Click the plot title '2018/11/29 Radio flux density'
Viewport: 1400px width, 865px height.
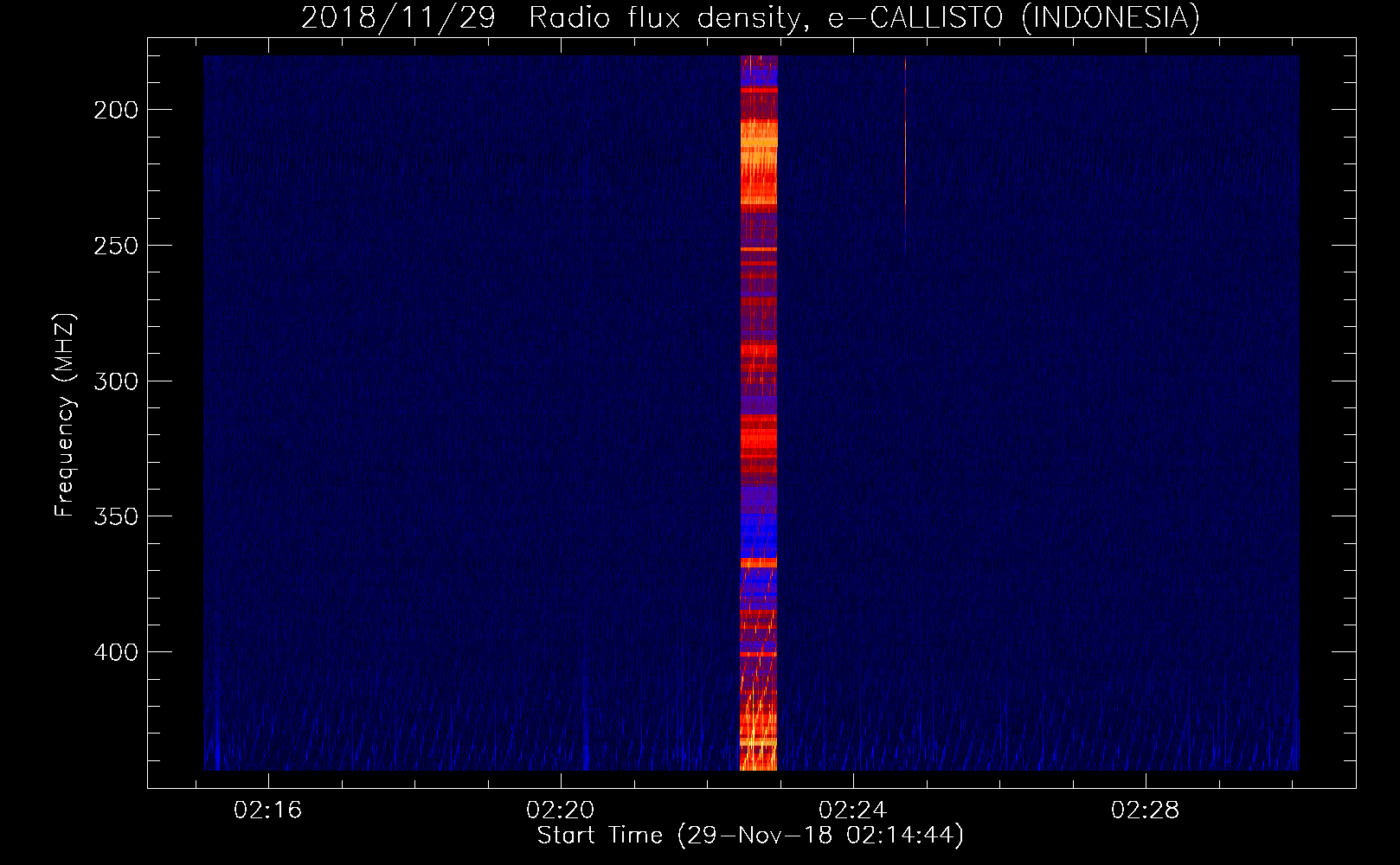pyautogui.click(x=750, y=17)
